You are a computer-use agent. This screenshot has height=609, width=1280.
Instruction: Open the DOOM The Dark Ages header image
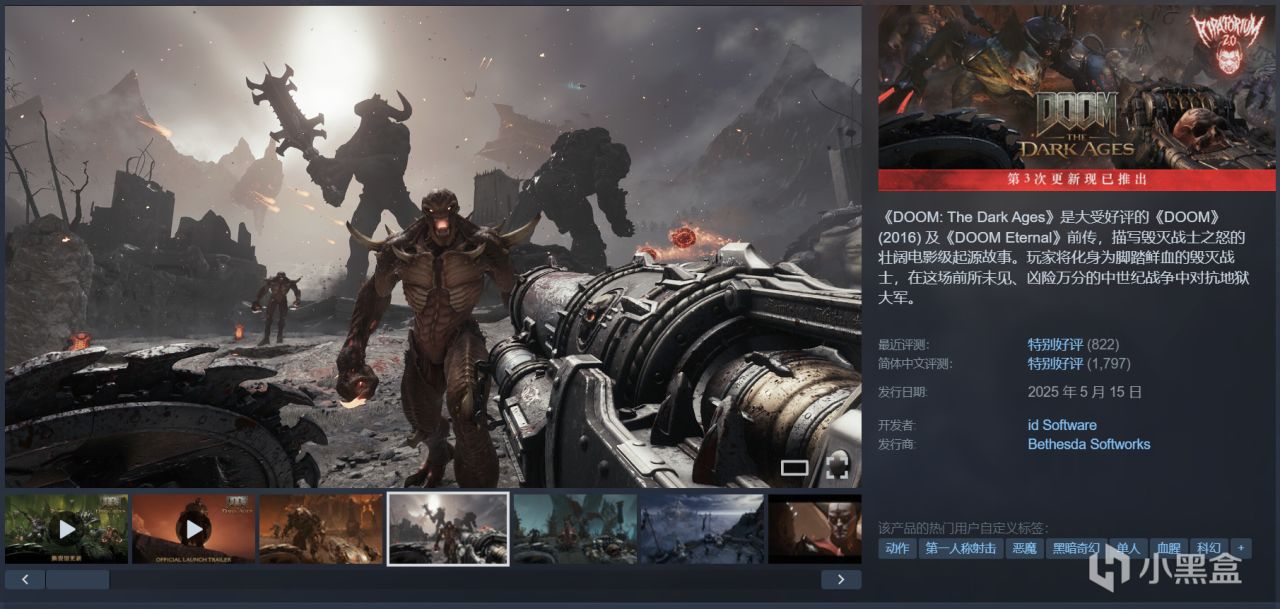pos(1077,98)
